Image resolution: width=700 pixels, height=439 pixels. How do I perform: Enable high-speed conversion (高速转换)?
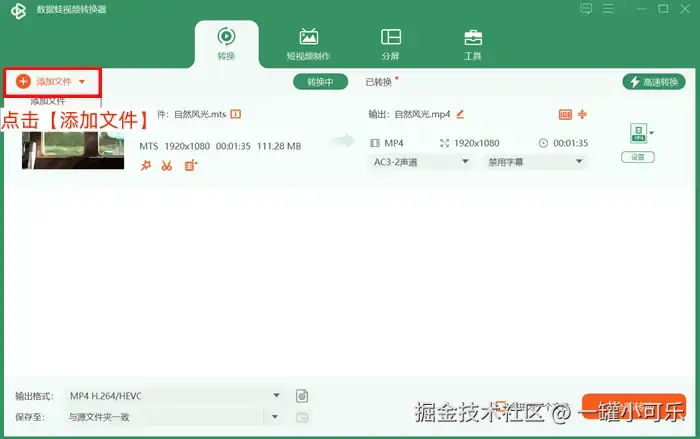654,82
